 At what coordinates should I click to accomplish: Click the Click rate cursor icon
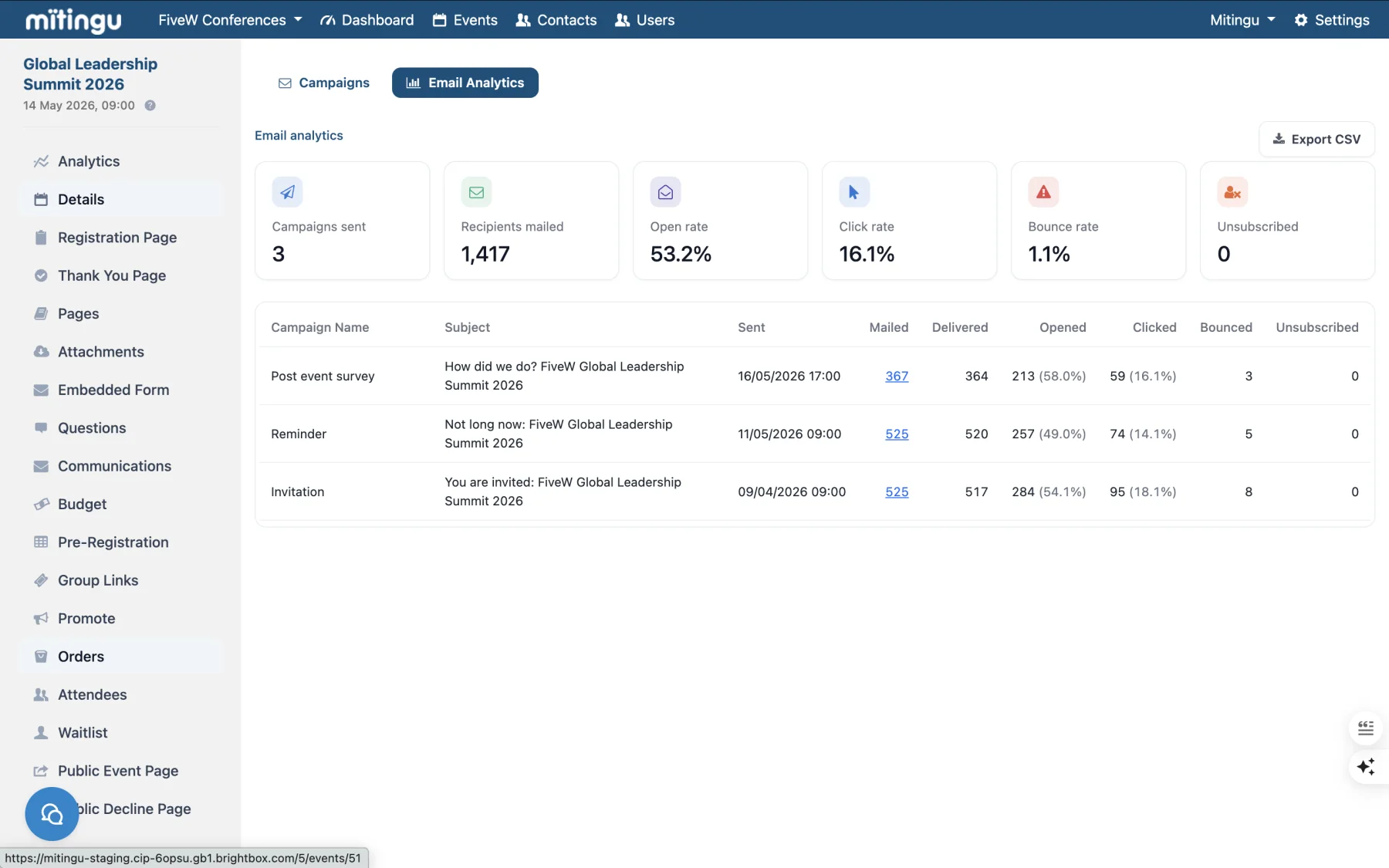pyautogui.click(x=854, y=192)
